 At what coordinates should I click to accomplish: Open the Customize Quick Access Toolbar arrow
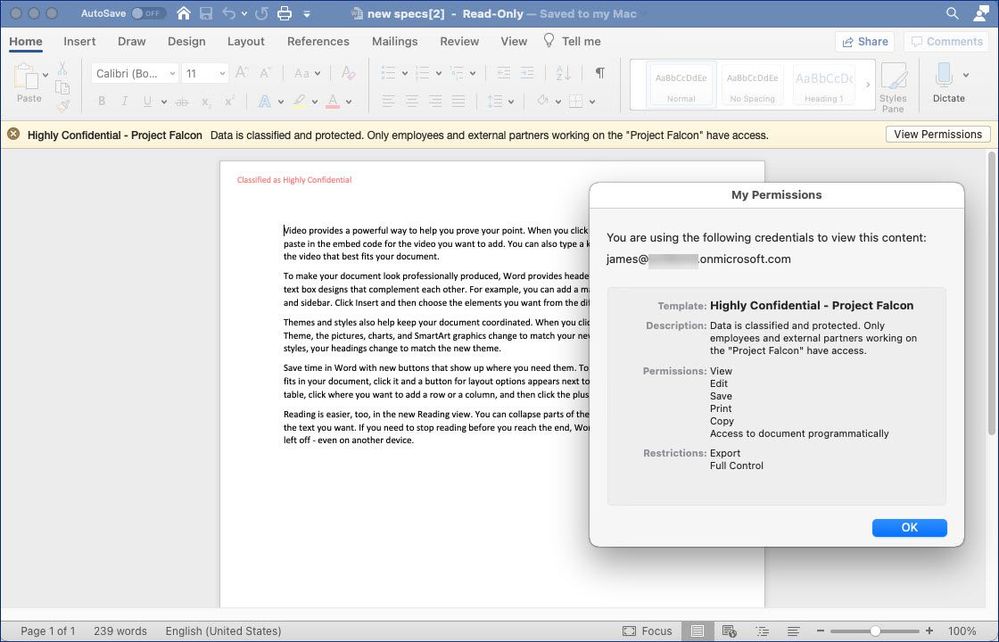[306, 13]
